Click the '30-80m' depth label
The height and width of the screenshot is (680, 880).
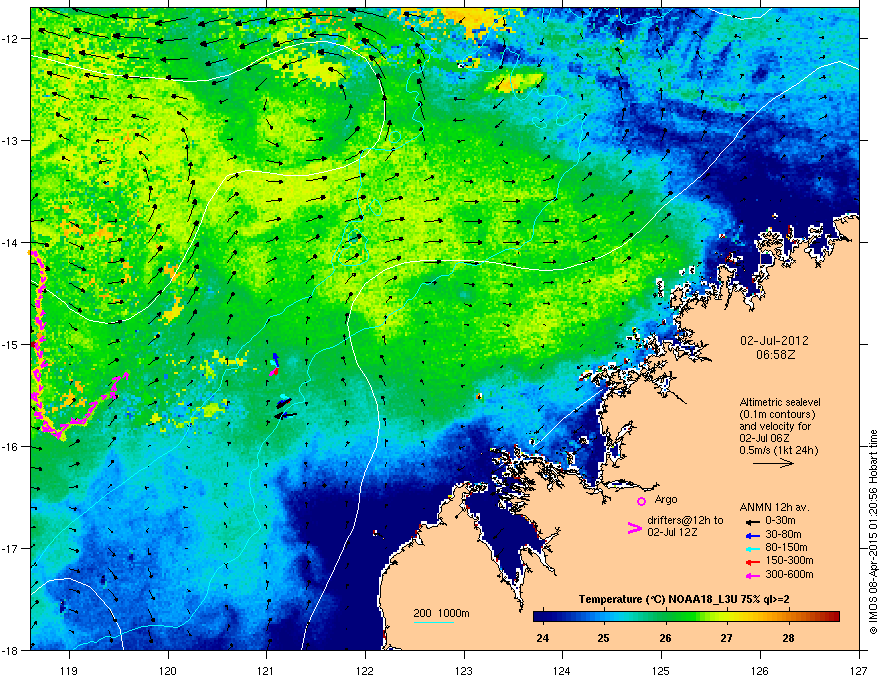pos(783,535)
